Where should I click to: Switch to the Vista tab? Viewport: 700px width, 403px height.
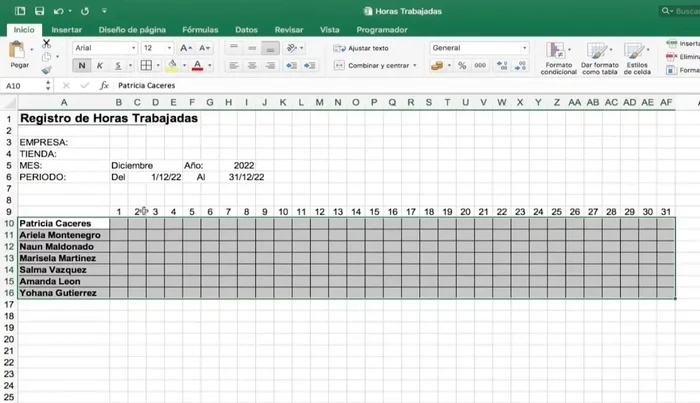329,30
